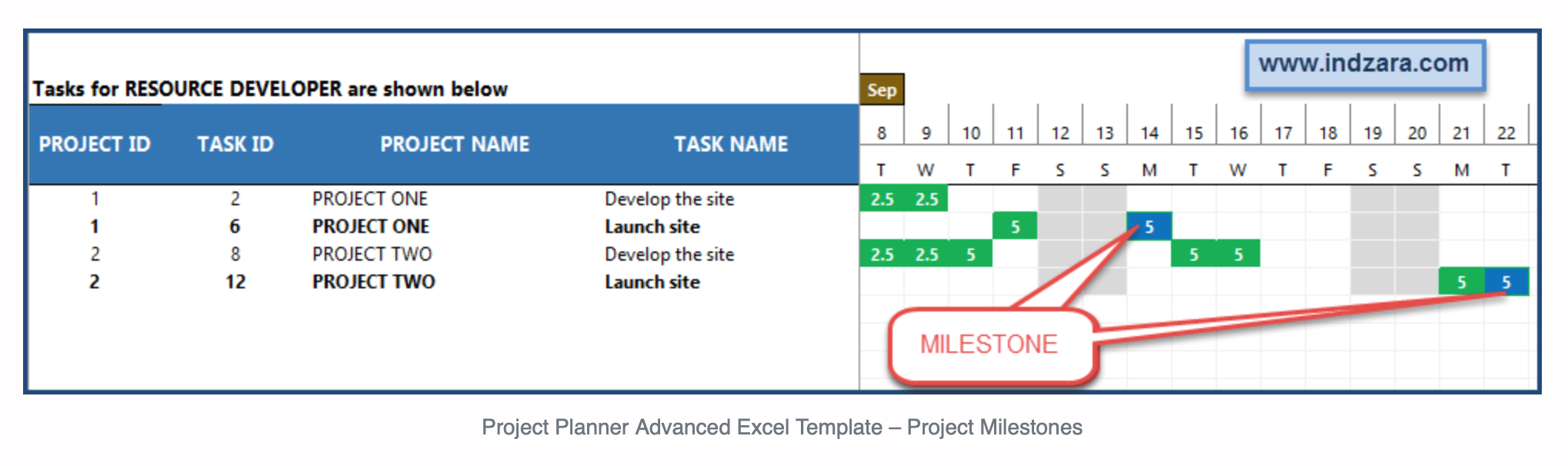1568x466 pixels.
Task: Select blue milestone cell on day 14
Action: (1149, 227)
